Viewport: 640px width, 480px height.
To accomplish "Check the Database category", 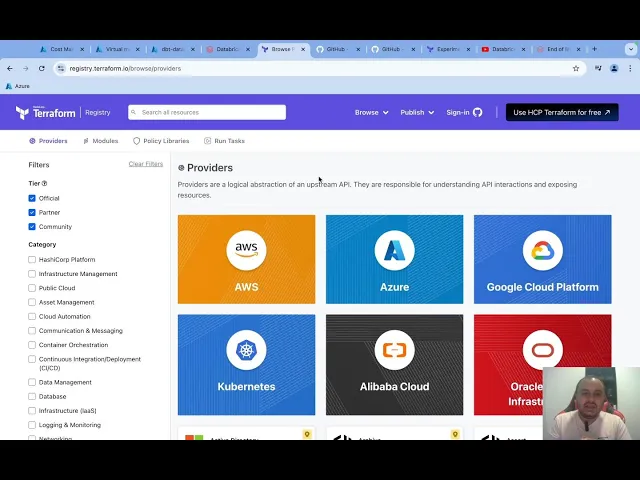I will pos(32,397).
